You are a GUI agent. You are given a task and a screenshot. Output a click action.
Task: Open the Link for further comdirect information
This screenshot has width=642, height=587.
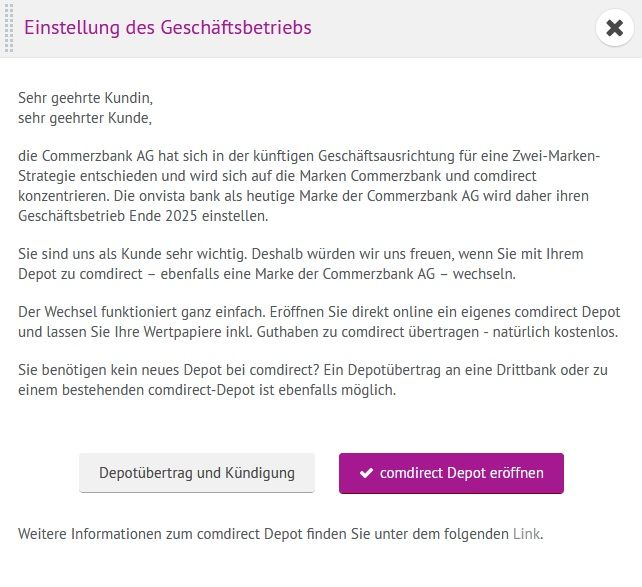[526, 534]
